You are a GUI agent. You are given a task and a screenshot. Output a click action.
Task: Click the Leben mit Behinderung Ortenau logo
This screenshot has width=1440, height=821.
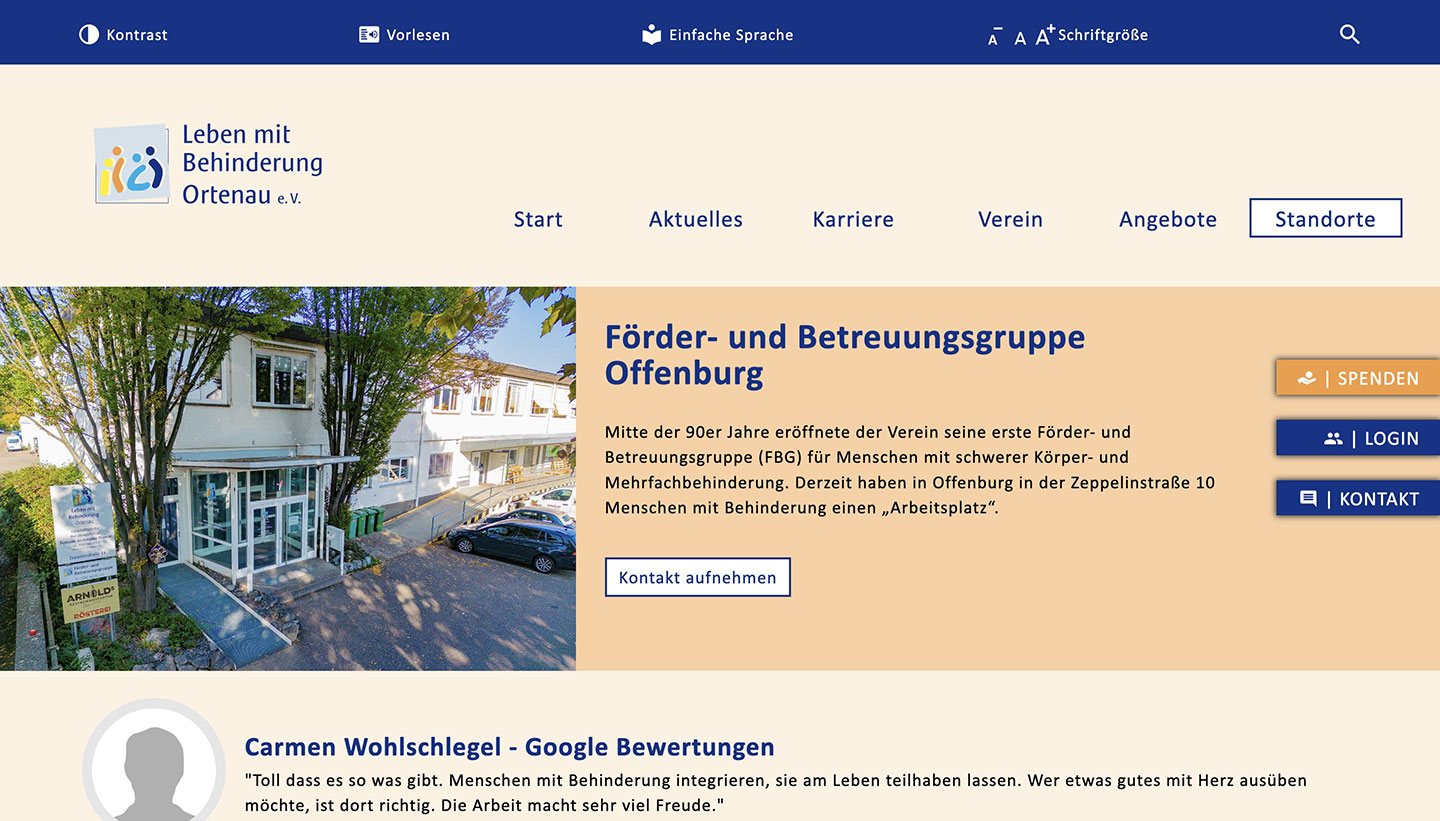pyautogui.click(x=209, y=164)
